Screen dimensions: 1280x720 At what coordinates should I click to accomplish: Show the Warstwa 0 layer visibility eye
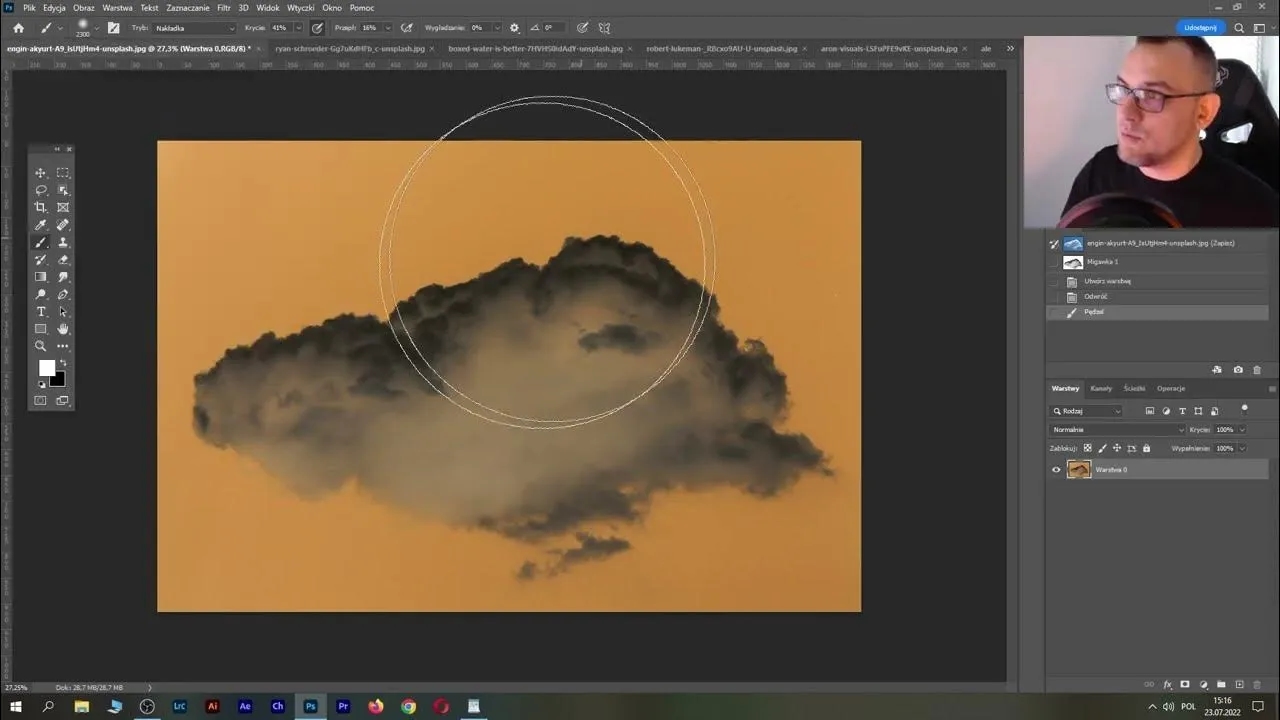coord(1056,469)
